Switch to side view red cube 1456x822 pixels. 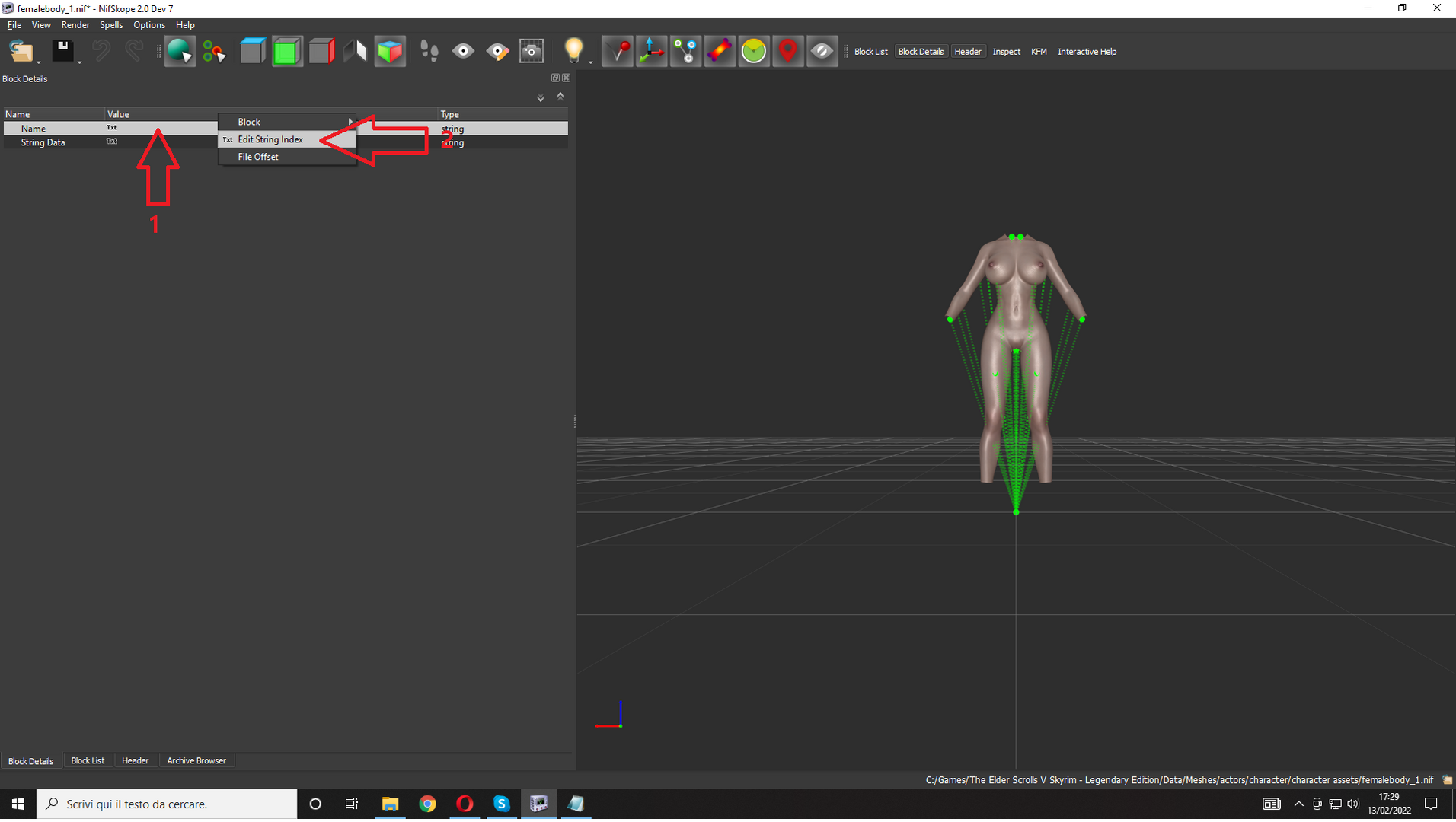click(321, 51)
